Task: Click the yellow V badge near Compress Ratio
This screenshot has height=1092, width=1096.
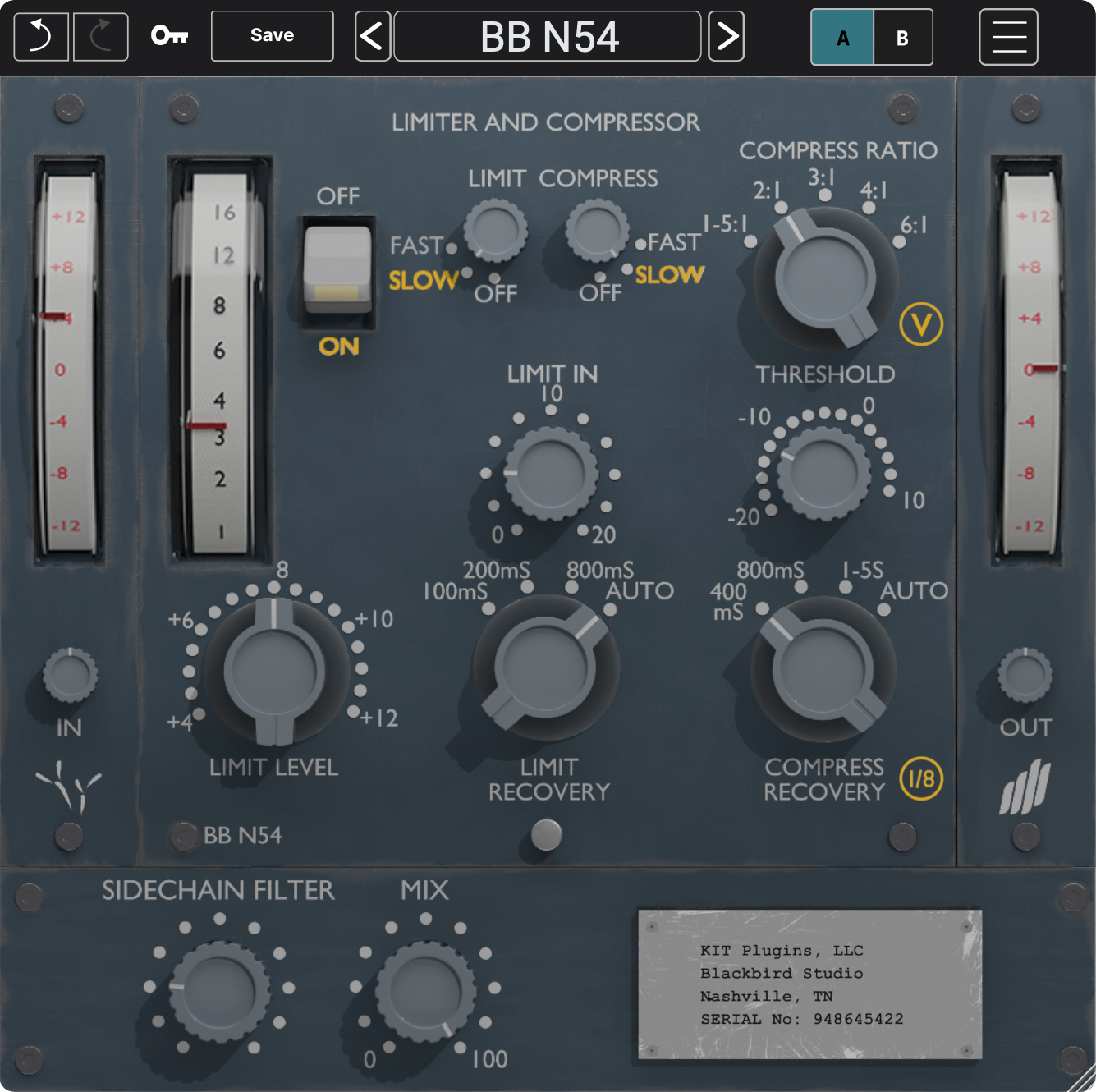Action: (x=923, y=325)
